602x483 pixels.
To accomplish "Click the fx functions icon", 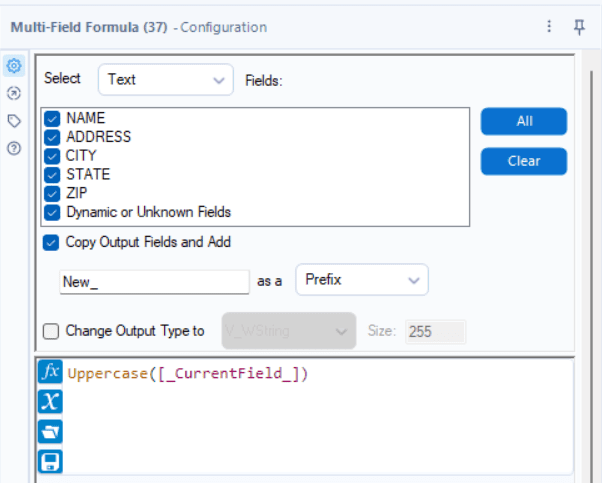I will point(50,373).
